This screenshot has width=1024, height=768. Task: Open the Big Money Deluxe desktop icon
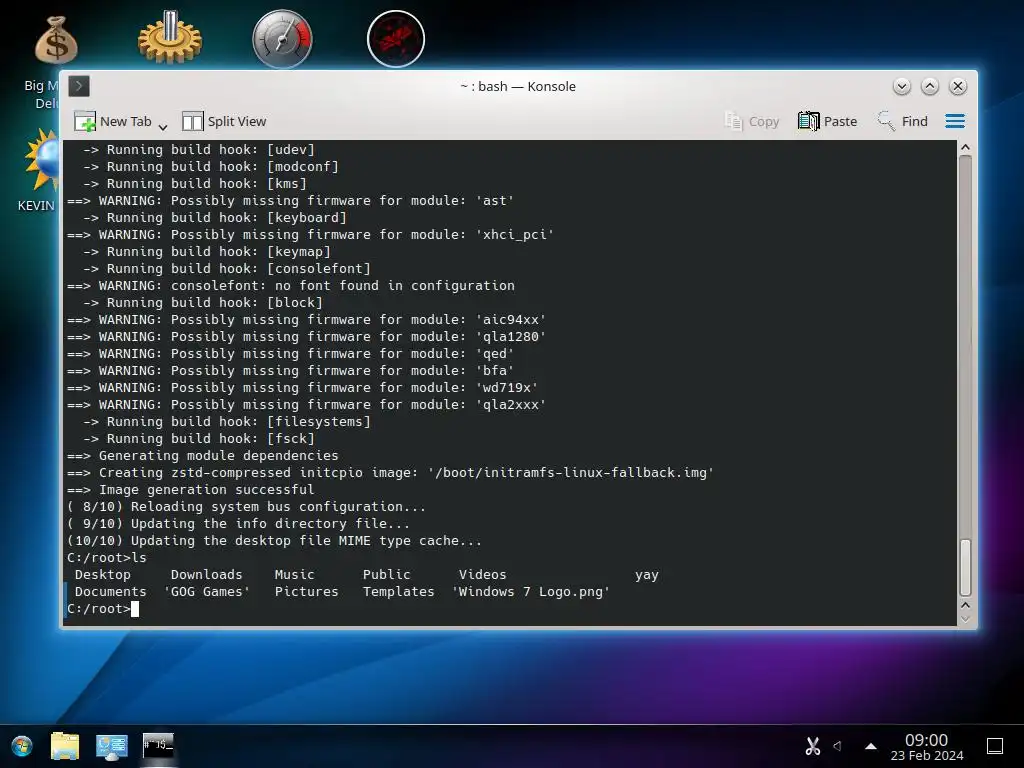tap(56, 40)
